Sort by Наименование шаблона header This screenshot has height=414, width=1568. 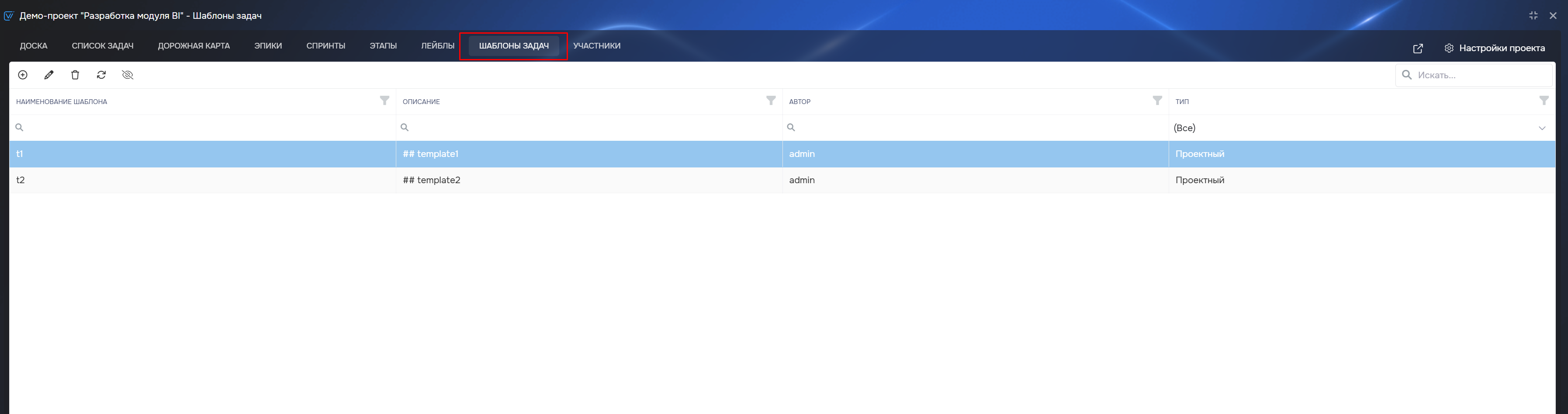coord(62,102)
